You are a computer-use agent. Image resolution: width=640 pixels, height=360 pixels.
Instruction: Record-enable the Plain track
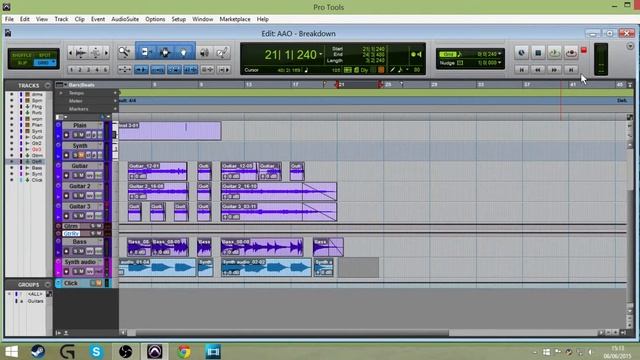point(67,135)
